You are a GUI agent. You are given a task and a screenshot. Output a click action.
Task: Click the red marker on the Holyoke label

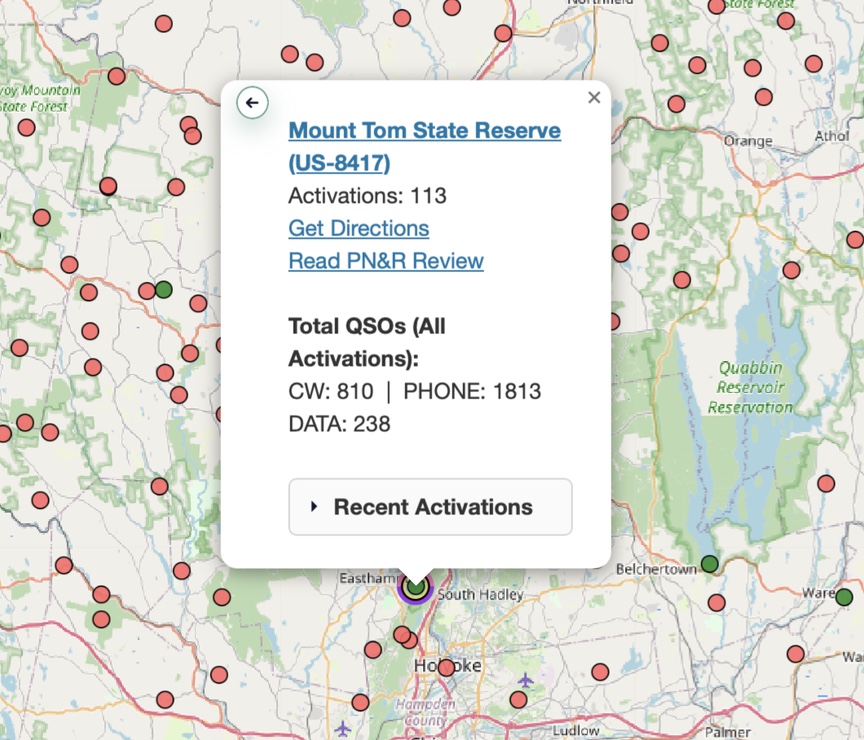(446, 667)
